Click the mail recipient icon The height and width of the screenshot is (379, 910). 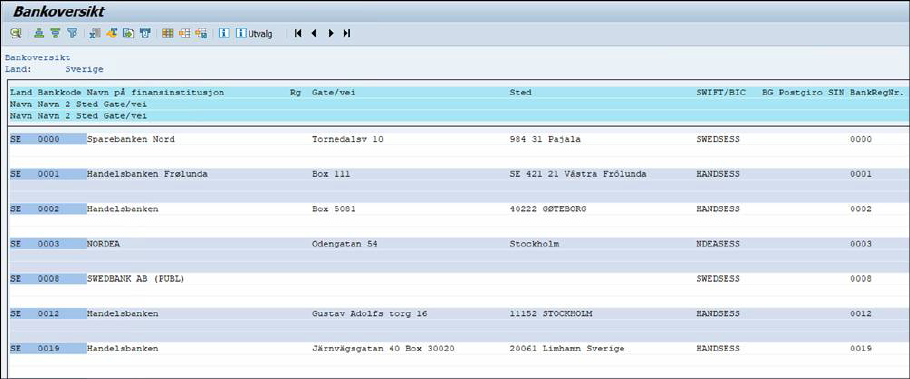tap(145, 34)
